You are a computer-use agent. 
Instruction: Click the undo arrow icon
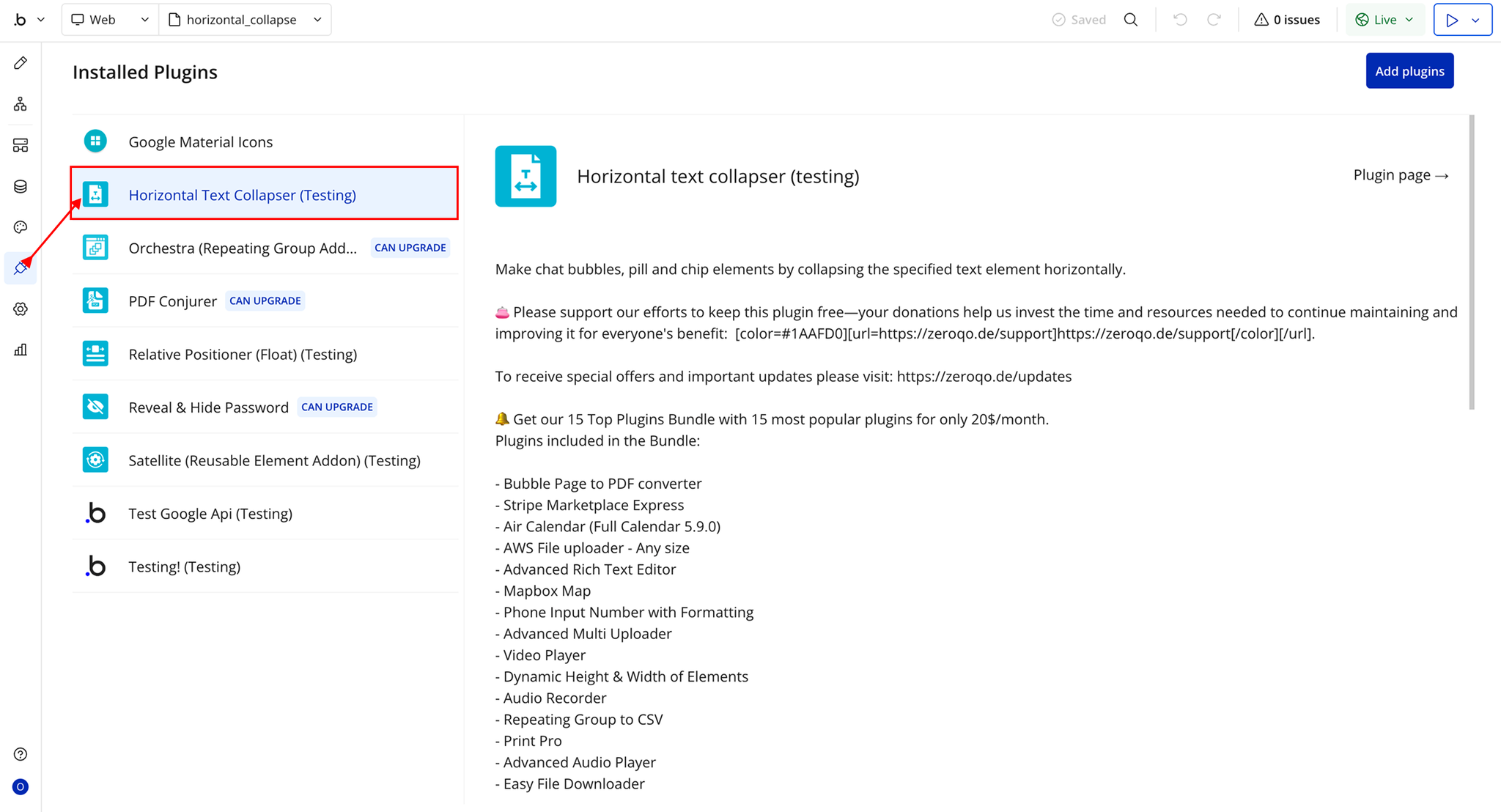(1180, 20)
